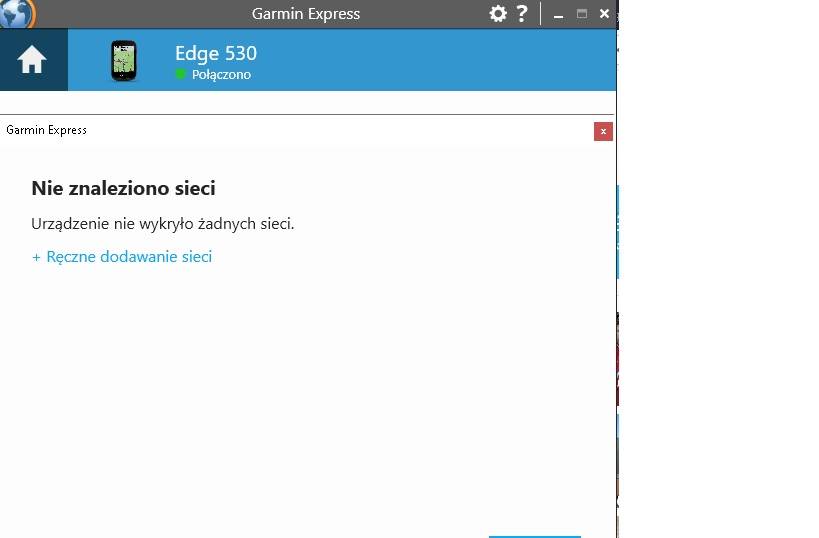Screen dimensions: 819x538
Task: Close the Garmin Express main window
Action: tap(604, 14)
